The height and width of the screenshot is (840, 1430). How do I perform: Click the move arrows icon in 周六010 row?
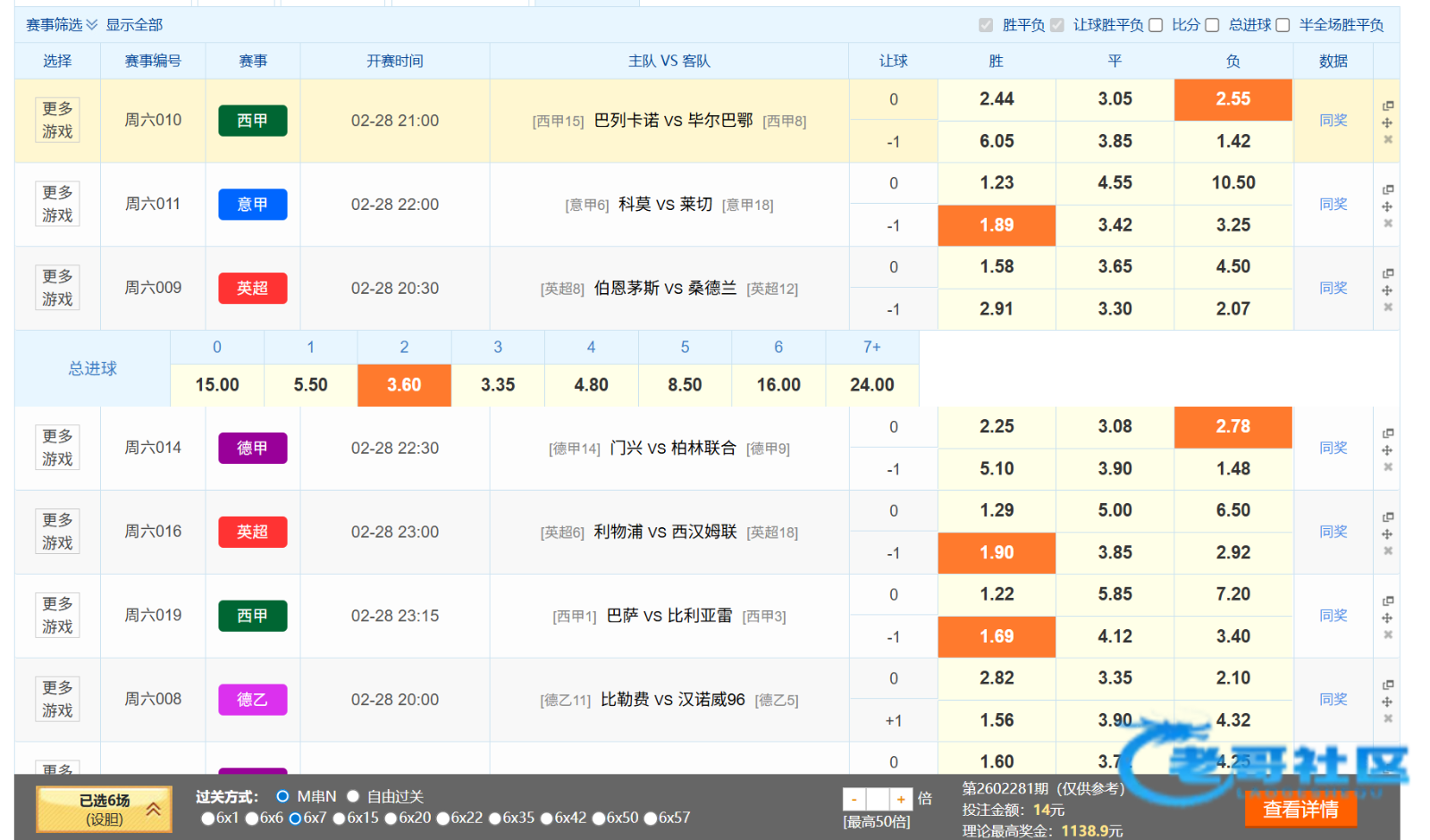click(x=1387, y=122)
